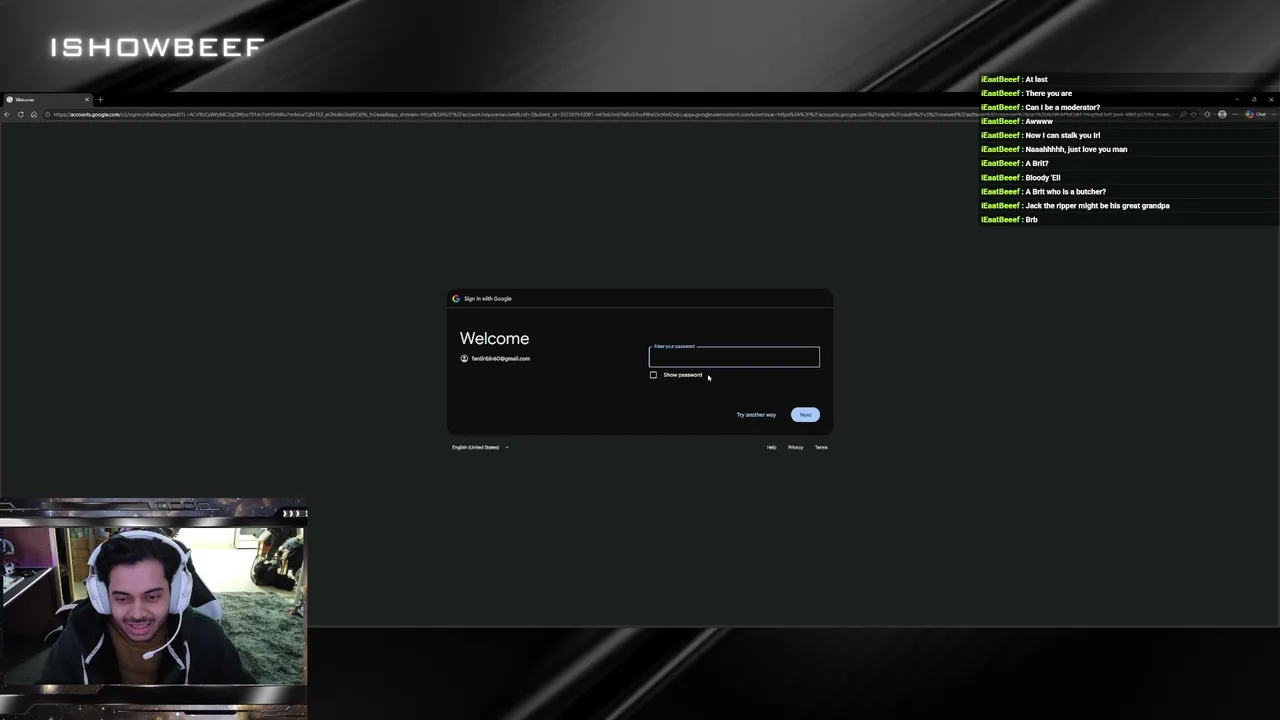Select the Welcome browser tab
Screen dimensions: 1280x720
click(x=47, y=99)
